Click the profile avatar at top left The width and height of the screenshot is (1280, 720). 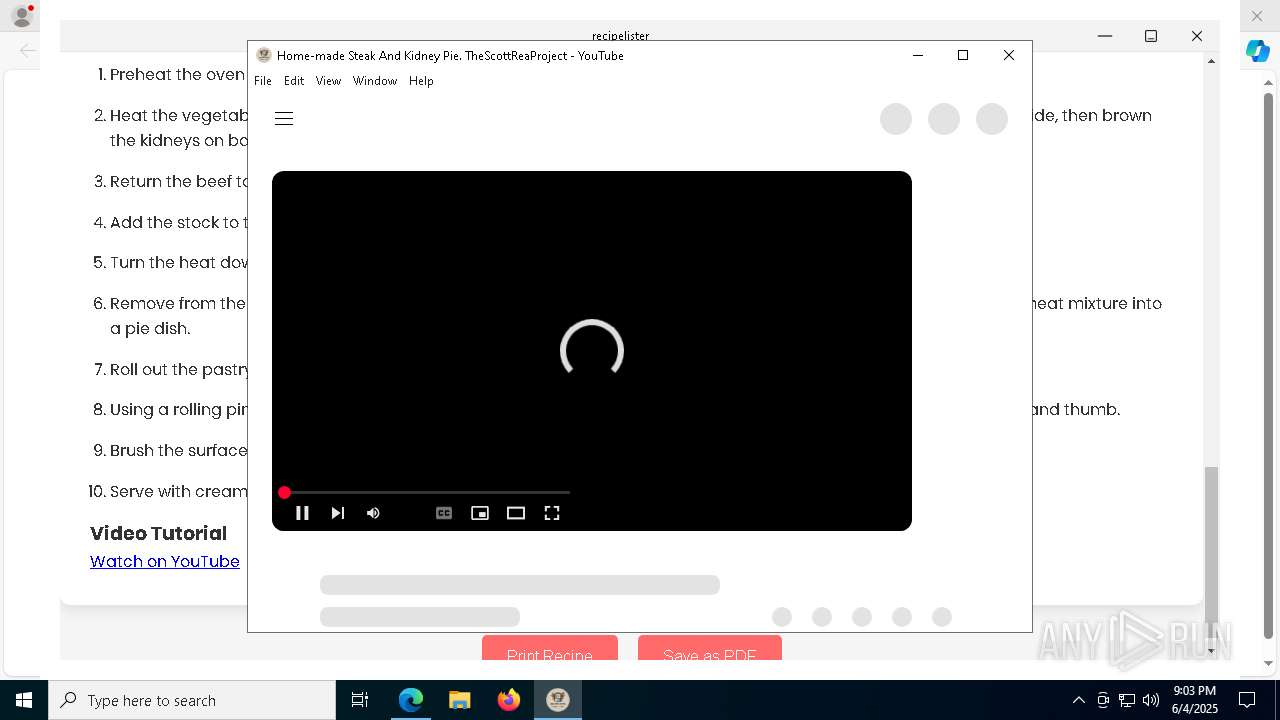pos(21,16)
